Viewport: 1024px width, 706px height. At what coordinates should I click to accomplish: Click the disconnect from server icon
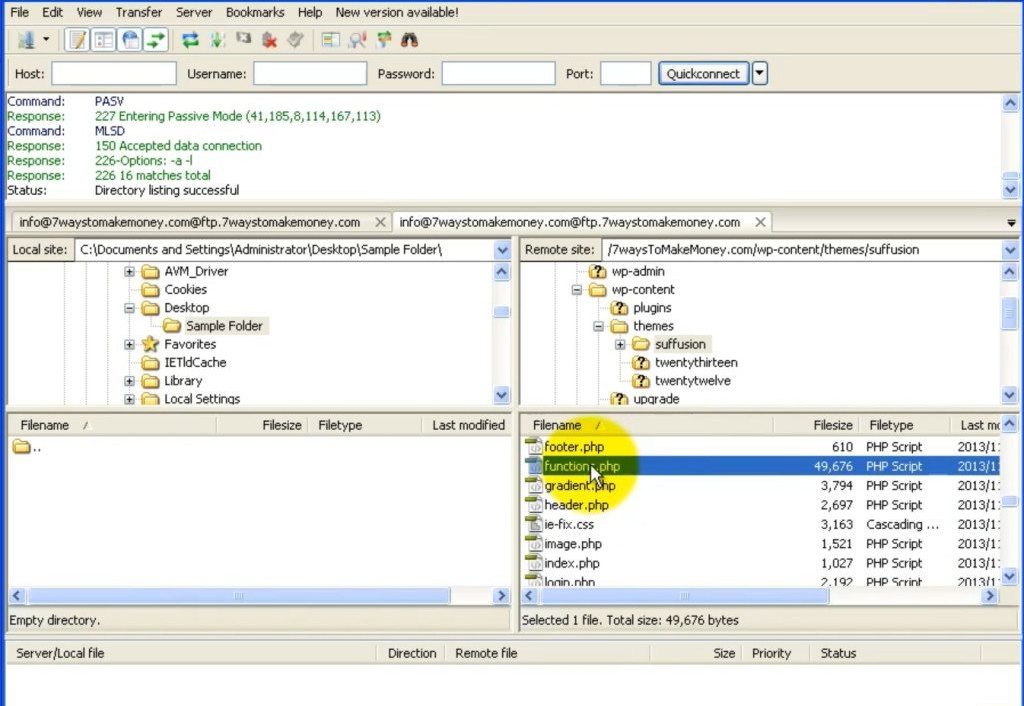point(269,40)
